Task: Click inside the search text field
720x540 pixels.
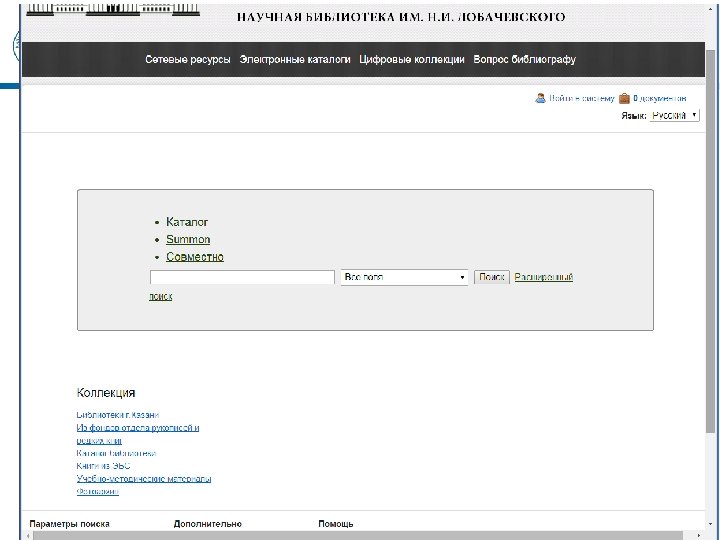Action: (242, 277)
